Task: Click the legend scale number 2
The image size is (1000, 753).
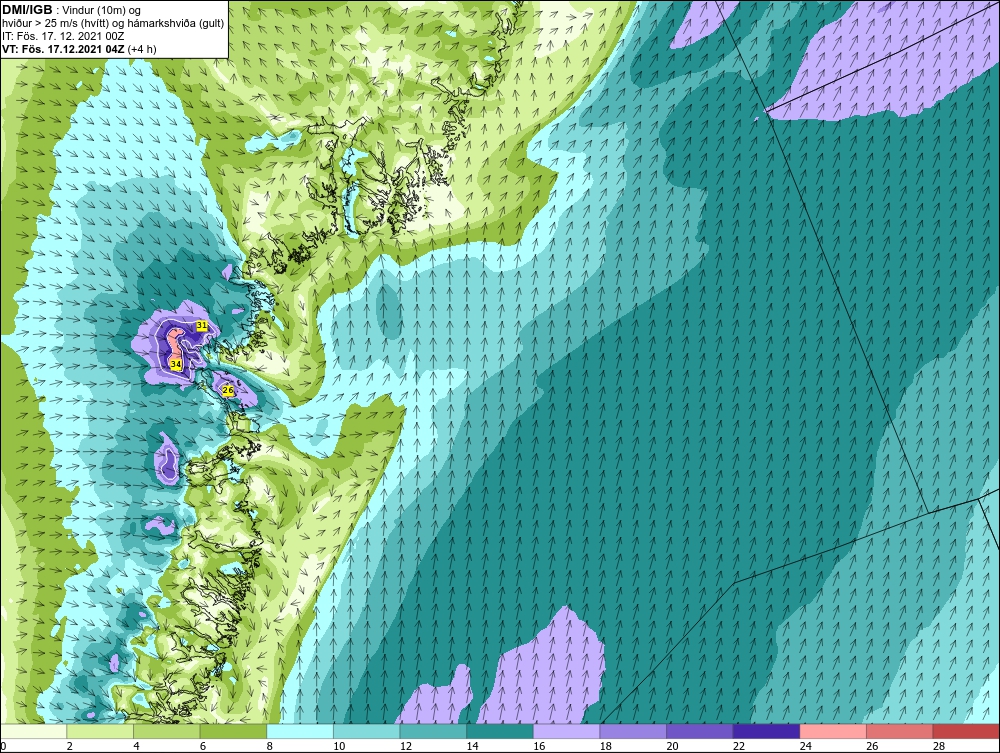Action: pyautogui.click(x=70, y=746)
